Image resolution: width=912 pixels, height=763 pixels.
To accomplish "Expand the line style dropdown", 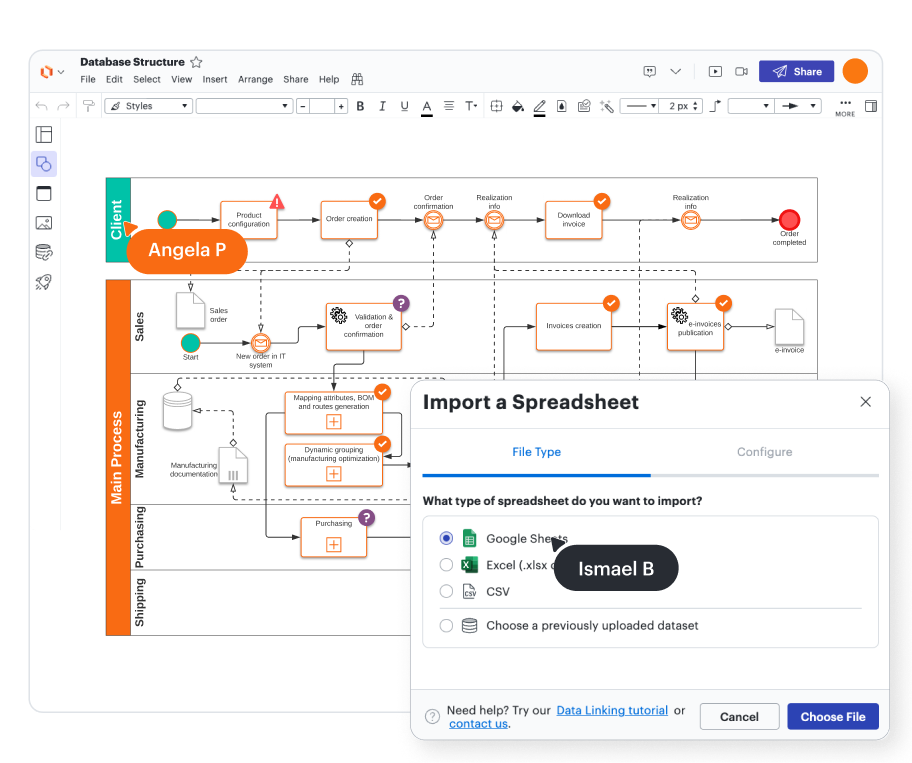I will [639, 106].
